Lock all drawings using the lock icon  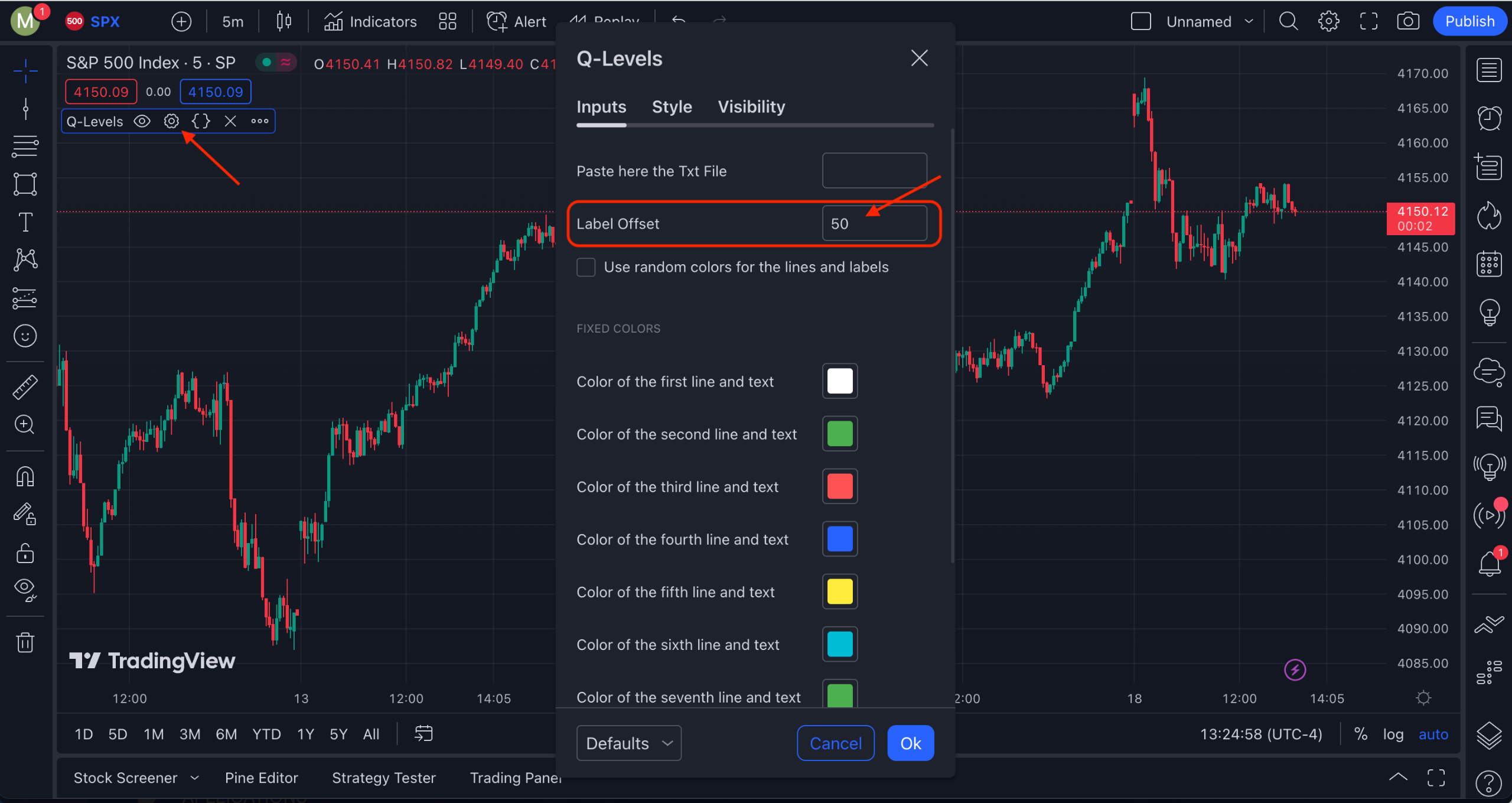pos(25,553)
